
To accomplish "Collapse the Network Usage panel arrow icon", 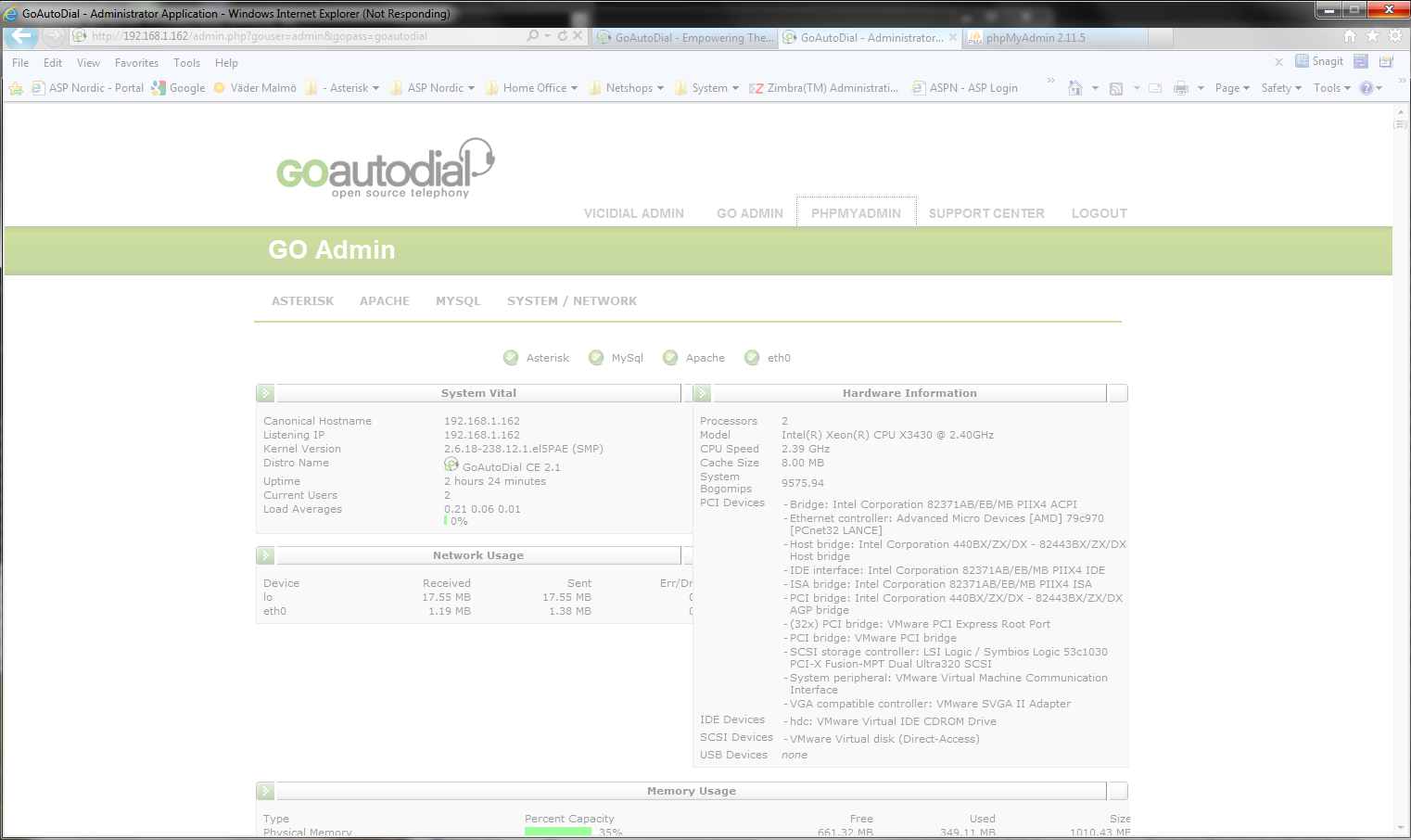I will coord(265,555).
